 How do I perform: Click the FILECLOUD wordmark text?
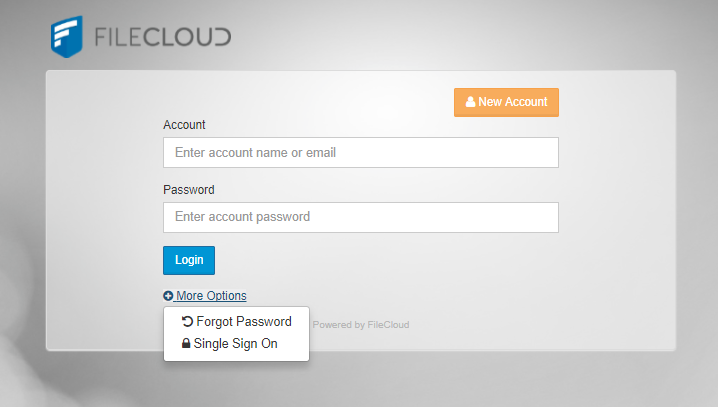pos(163,37)
